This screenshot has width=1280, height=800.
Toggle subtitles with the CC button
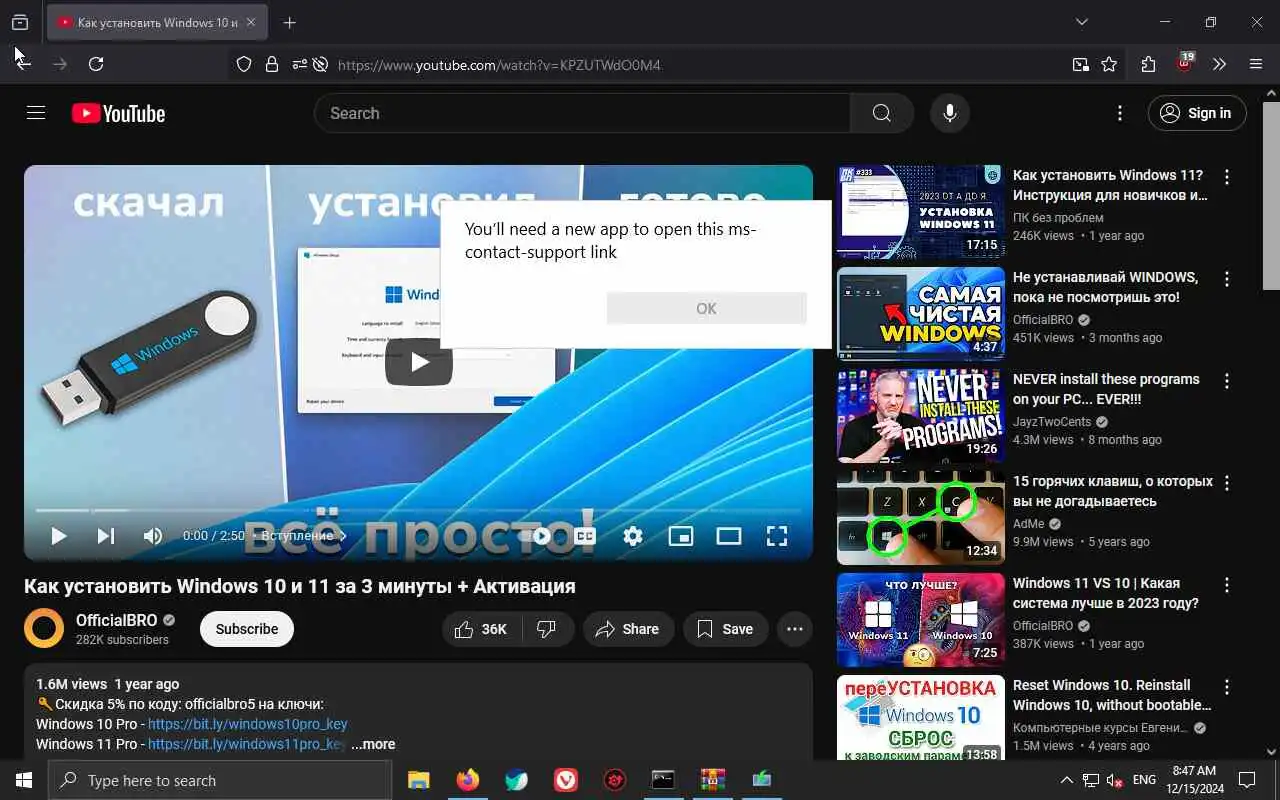coord(585,536)
